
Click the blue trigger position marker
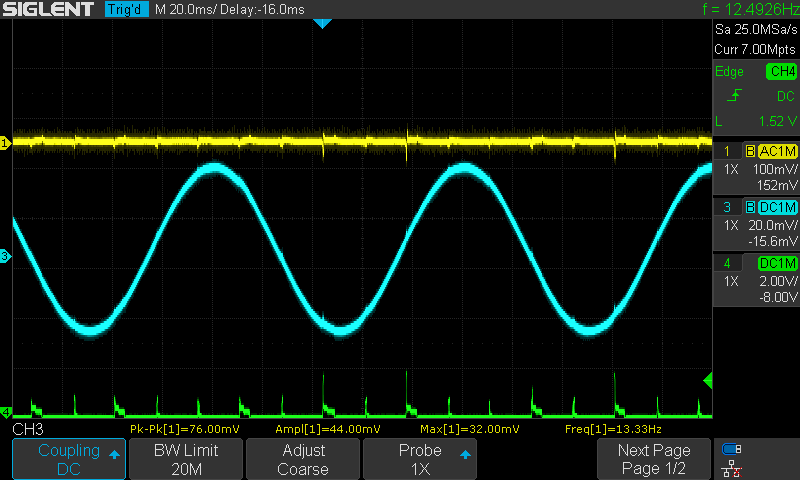pyautogui.click(x=322, y=23)
